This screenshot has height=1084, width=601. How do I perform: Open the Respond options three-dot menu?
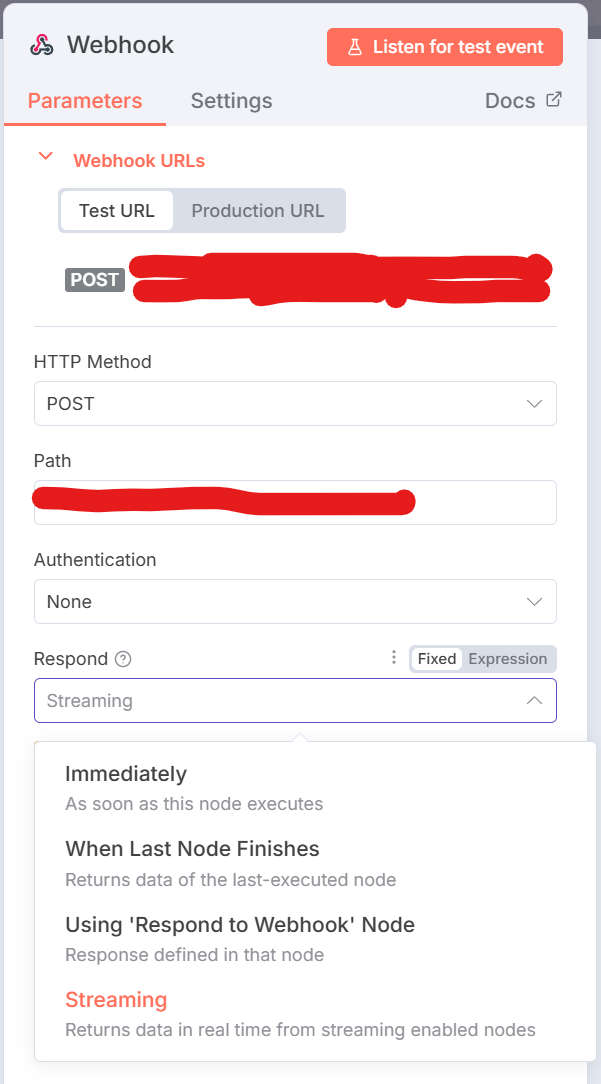[x=394, y=658]
